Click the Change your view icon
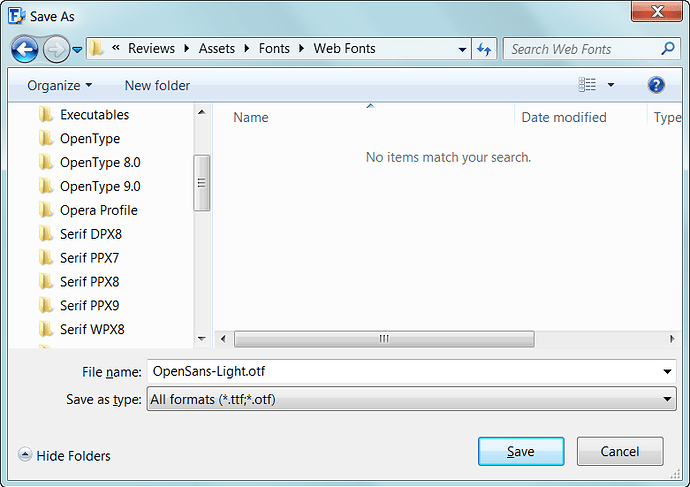 [x=587, y=85]
